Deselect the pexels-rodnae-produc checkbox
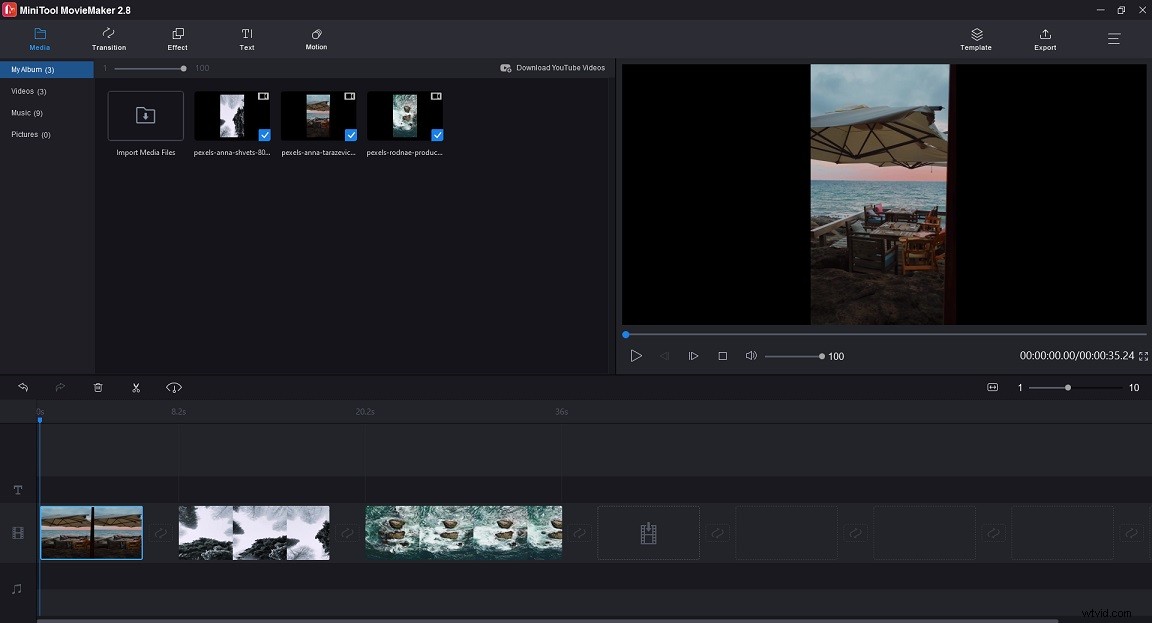Screen dimensions: 1152x623 point(436,135)
